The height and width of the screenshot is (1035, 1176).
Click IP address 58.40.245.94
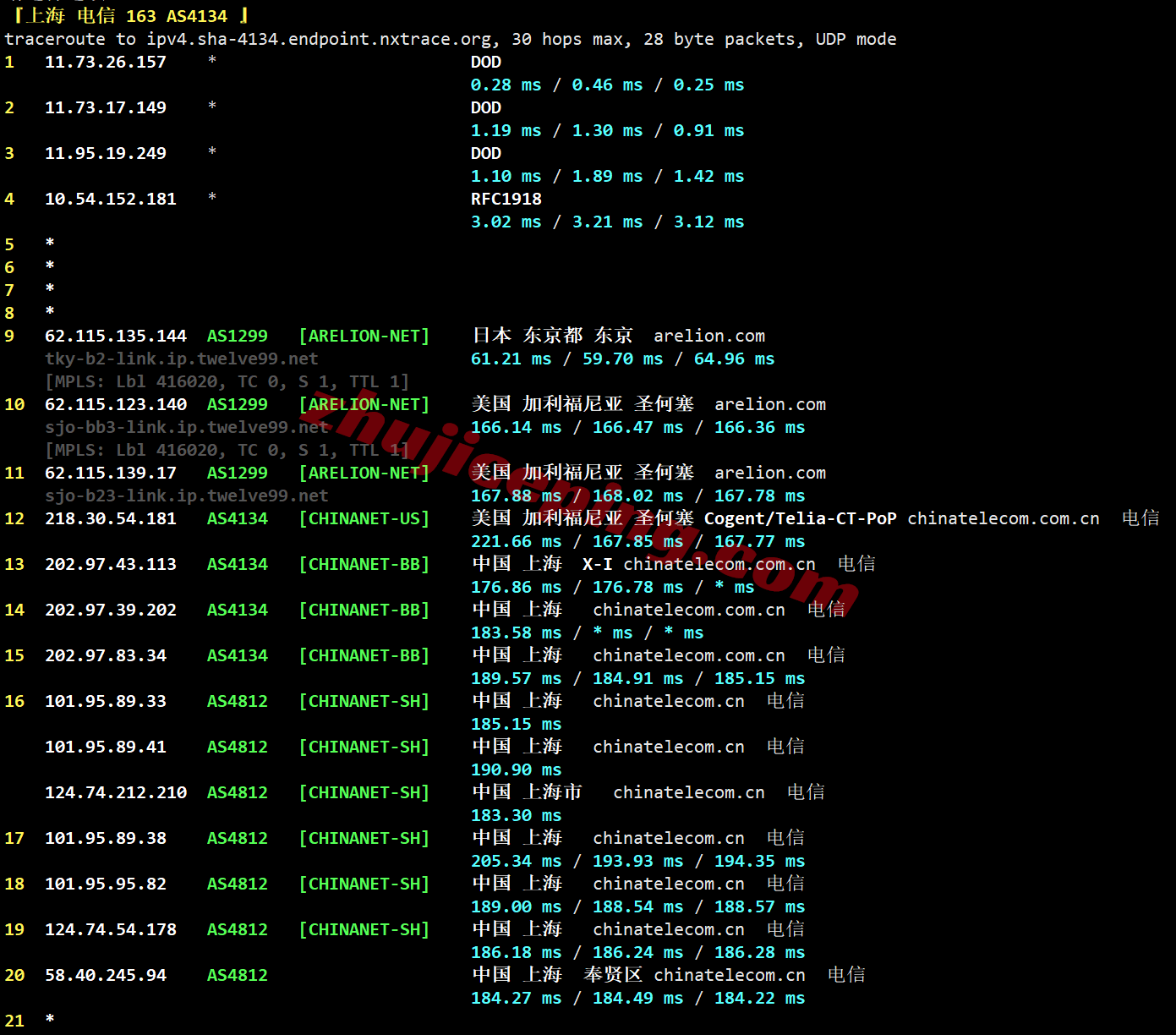click(x=106, y=975)
